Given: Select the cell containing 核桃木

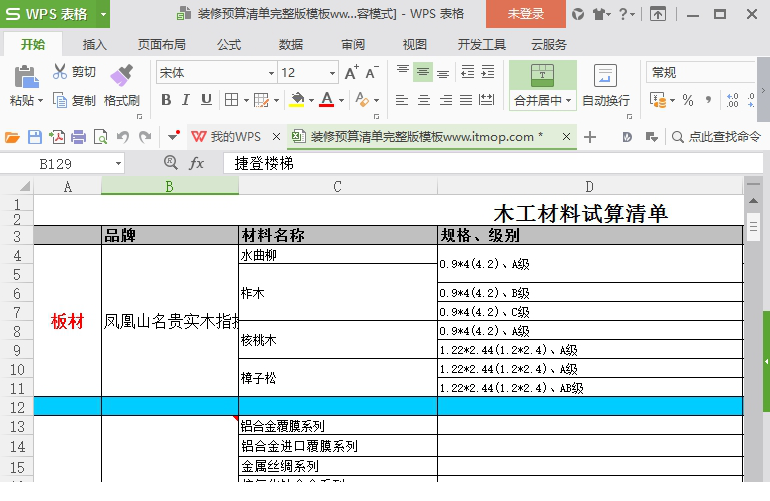Looking at the screenshot, I should [338, 340].
